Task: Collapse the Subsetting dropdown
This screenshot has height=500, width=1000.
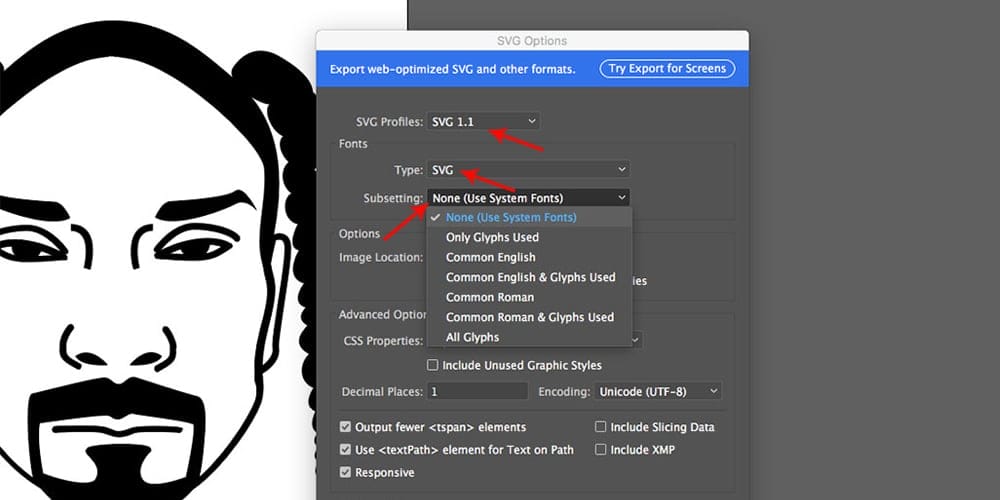Action: click(529, 198)
